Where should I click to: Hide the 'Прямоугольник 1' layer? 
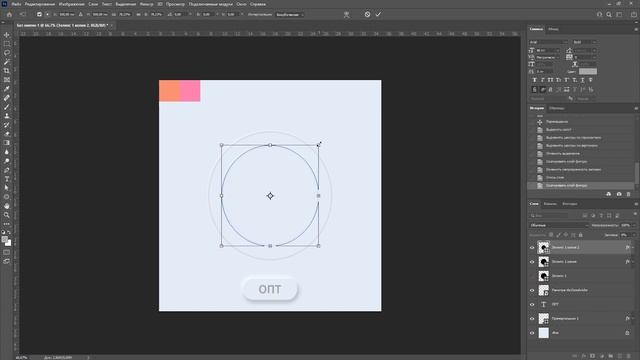click(532, 319)
